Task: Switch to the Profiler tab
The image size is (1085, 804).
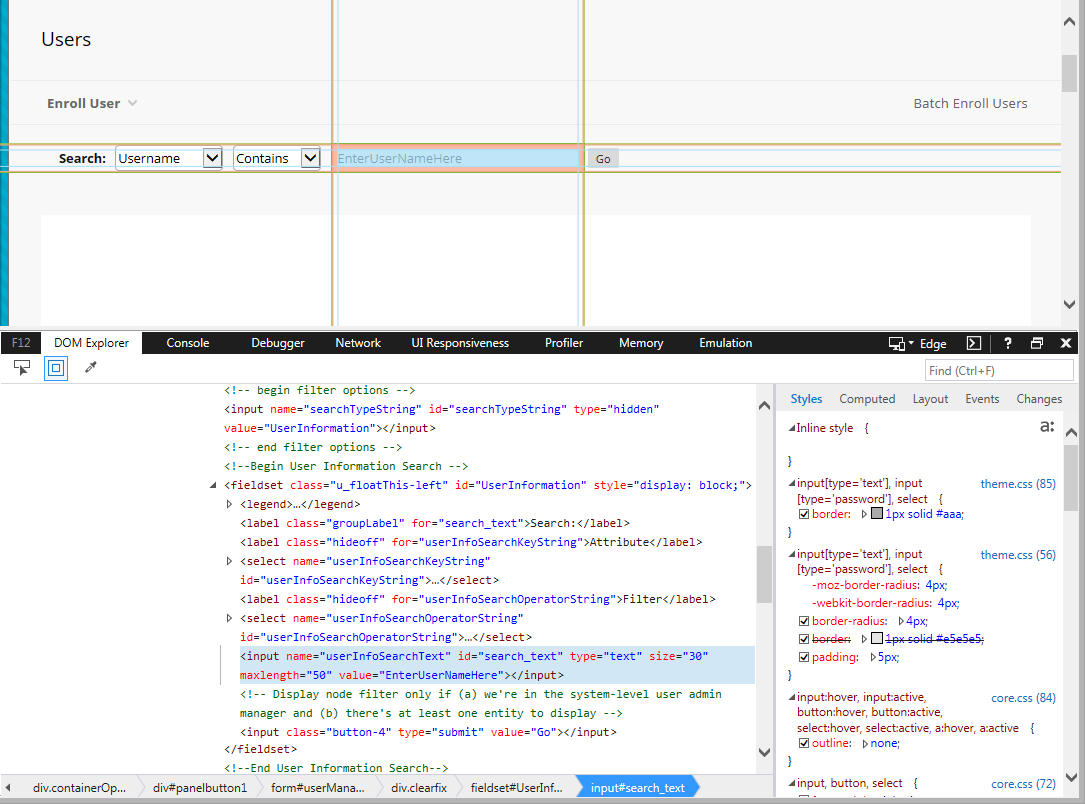Action: (563, 342)
